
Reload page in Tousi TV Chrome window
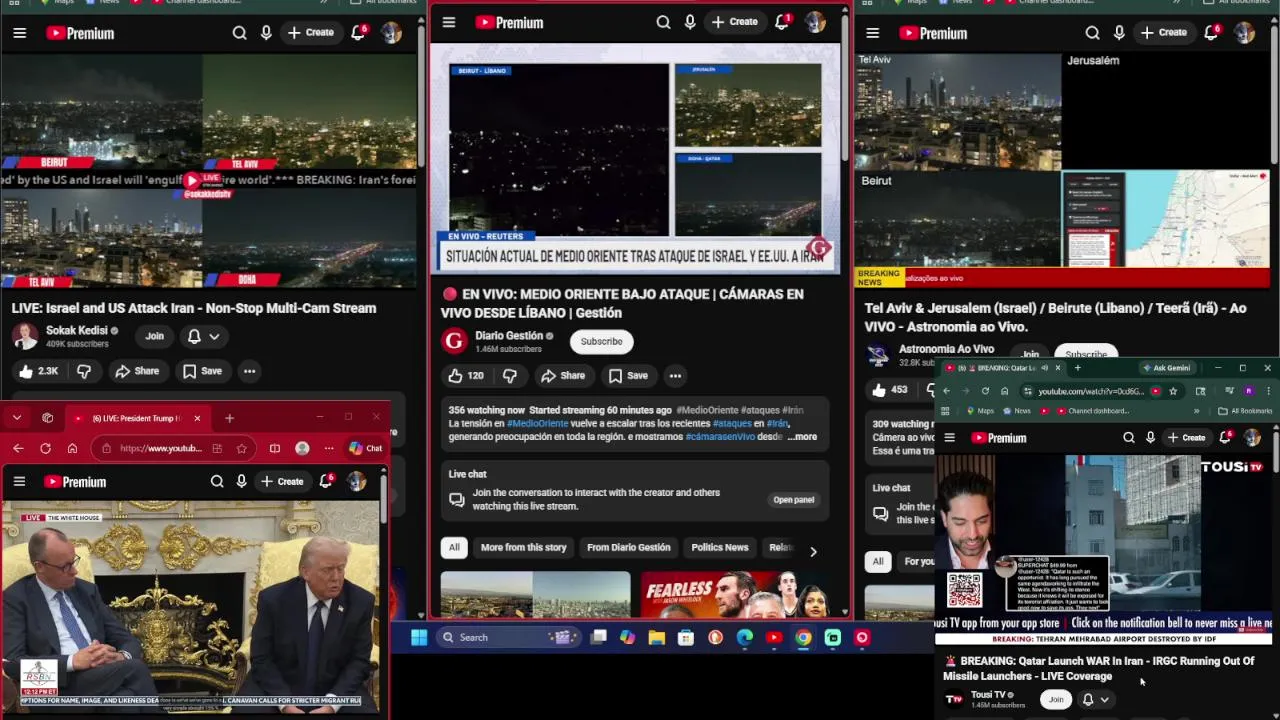click(x=985, y=391)
